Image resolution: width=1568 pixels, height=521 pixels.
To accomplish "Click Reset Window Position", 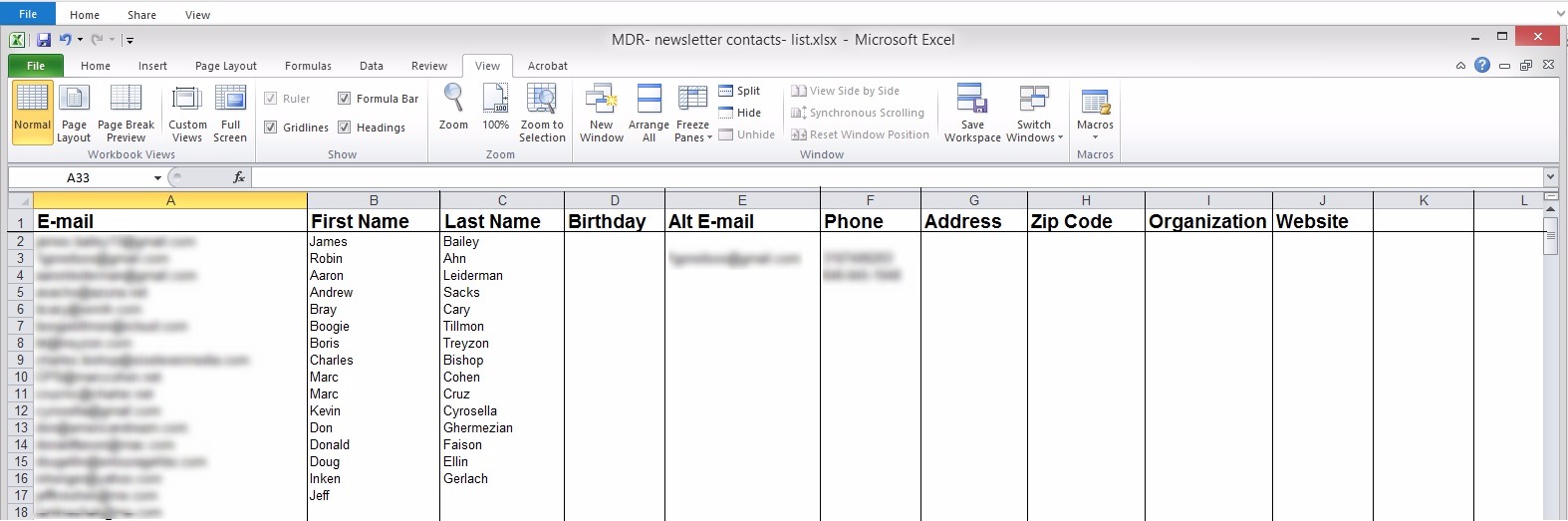I will click(x=860, y=134).
